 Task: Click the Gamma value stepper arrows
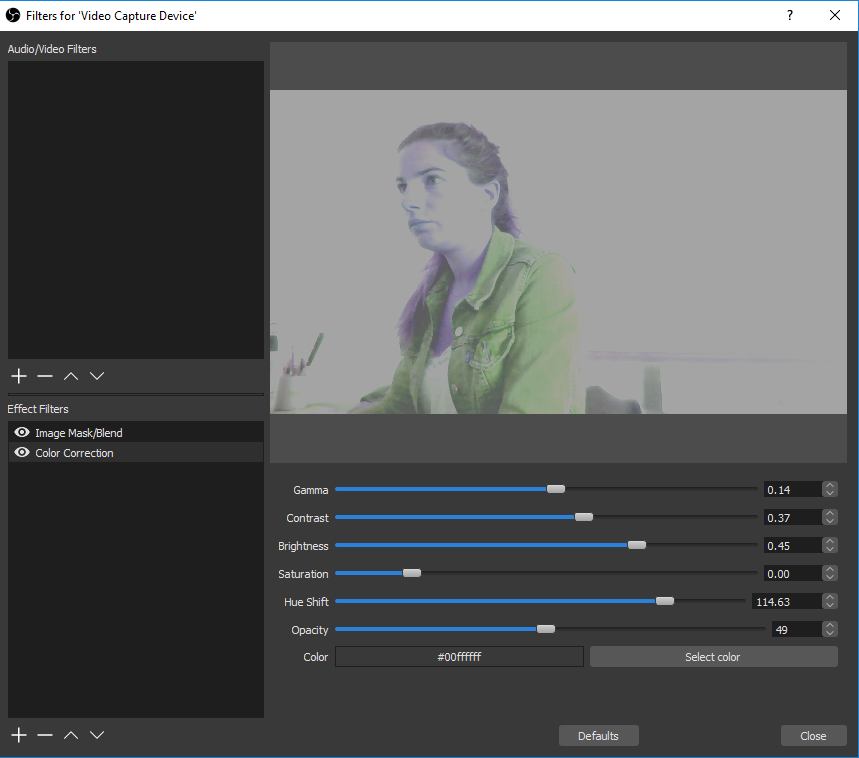pyautogui.click(x=829, y=489)
